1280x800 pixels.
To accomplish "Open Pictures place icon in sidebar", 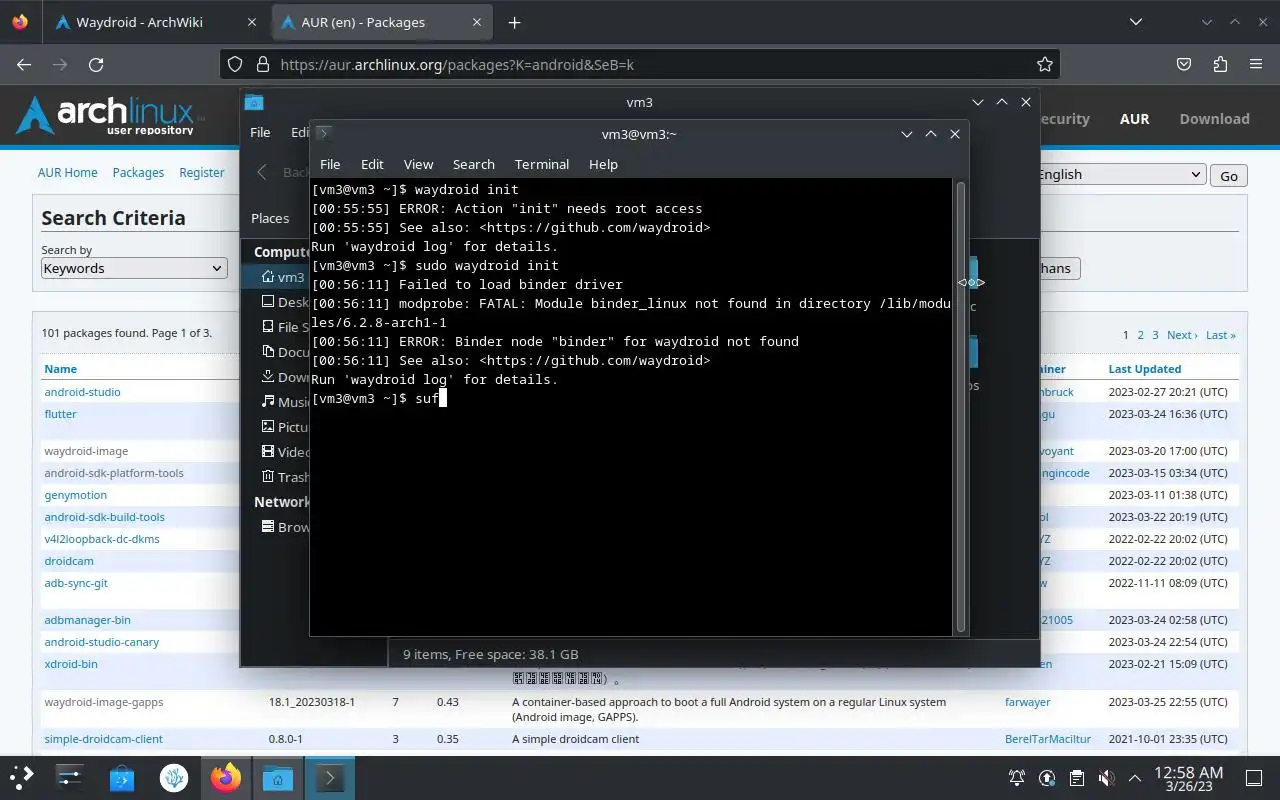I will coord(268,427).
